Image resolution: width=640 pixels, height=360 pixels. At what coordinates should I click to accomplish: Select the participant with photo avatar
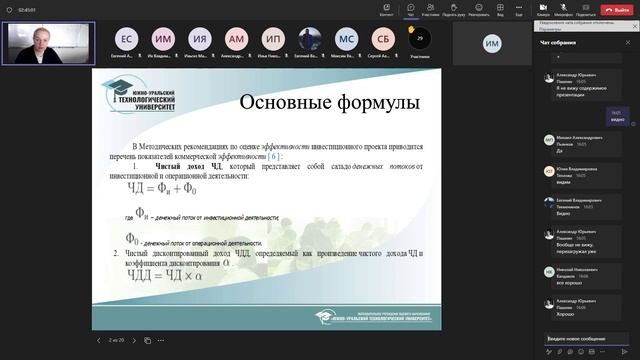click(310, 39)
